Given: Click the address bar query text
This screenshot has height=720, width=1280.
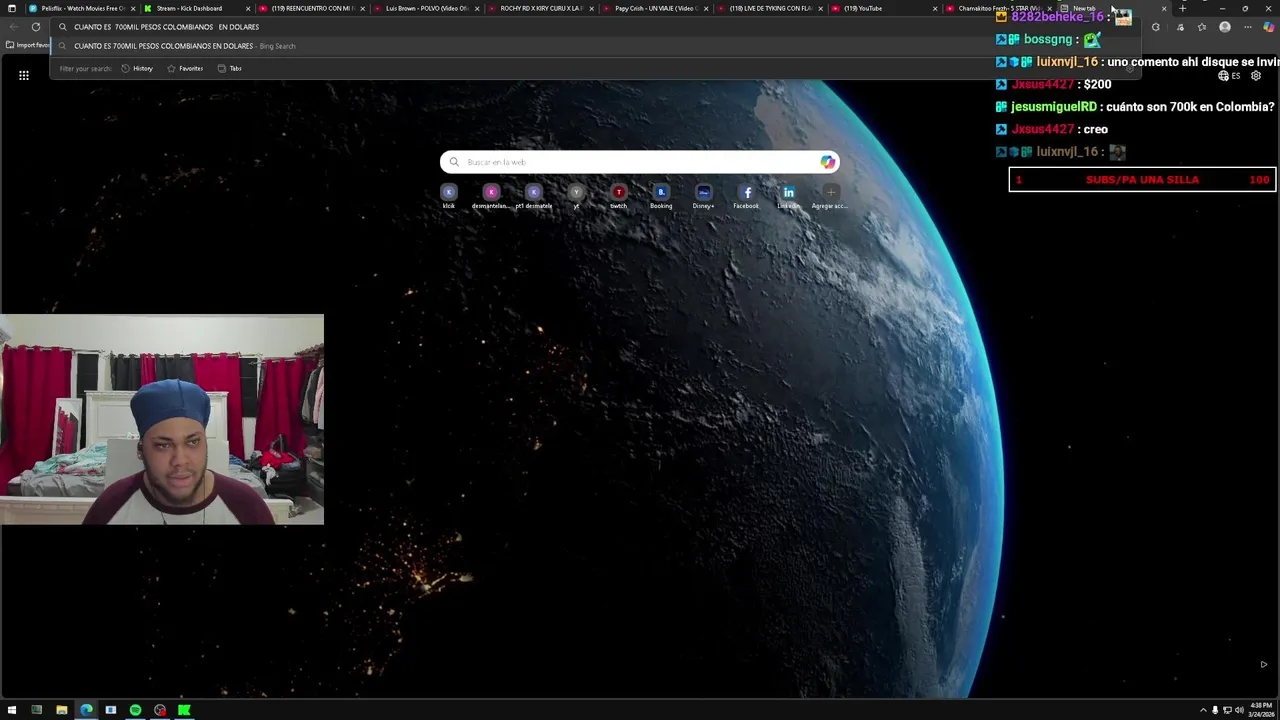Looking at the screenshot, I should coord(166,27).
